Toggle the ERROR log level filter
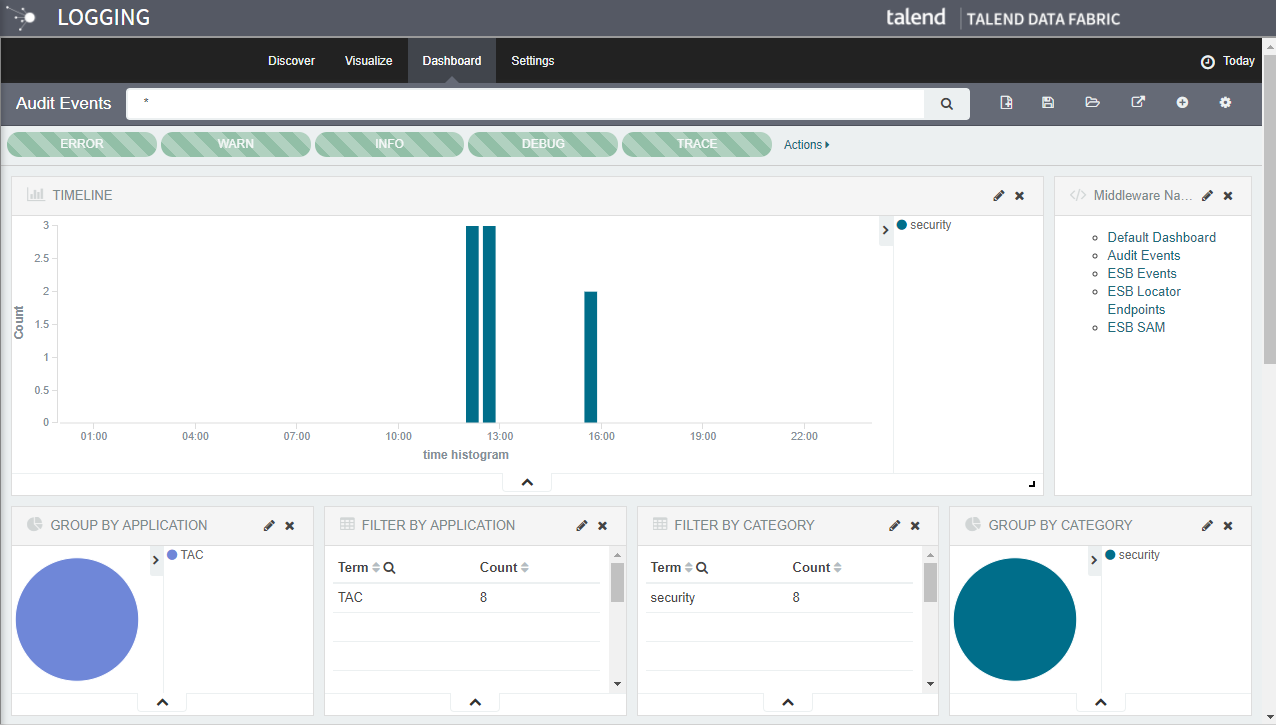The width and height of the screenshot is (1276, 725). pos(82,144)
